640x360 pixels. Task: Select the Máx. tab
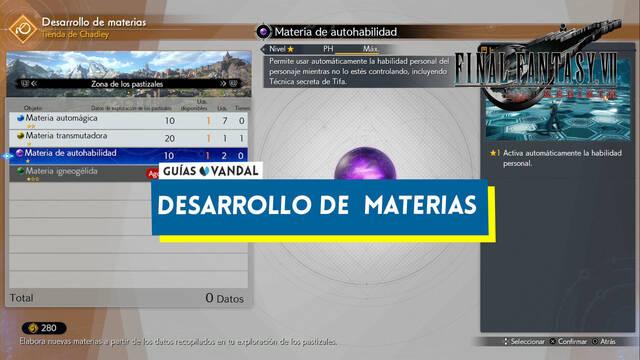click(370, 49)
